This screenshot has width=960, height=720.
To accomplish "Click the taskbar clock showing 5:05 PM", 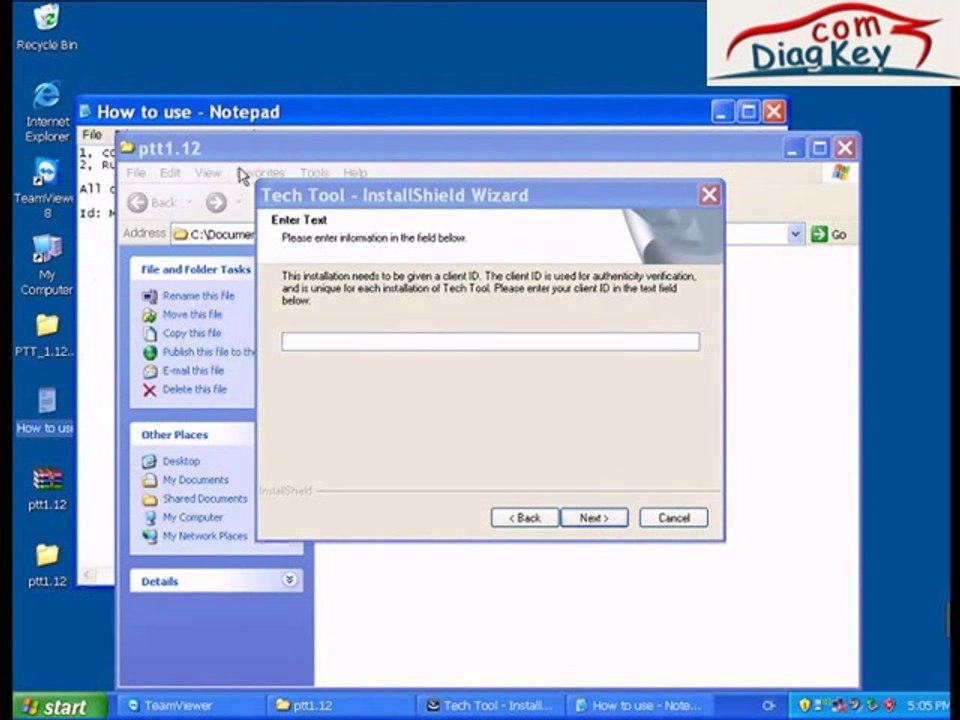I will 929,706.
